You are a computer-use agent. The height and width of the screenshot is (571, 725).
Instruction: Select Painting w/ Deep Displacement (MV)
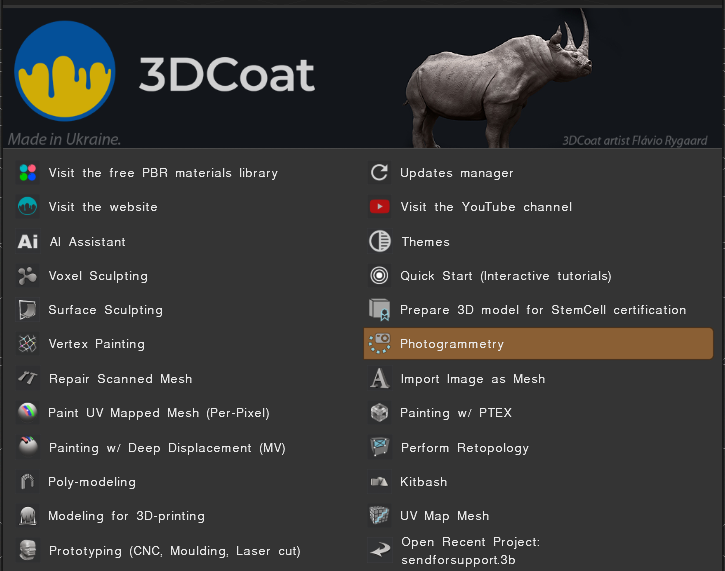pyautogui.click(x=167, y=448)
